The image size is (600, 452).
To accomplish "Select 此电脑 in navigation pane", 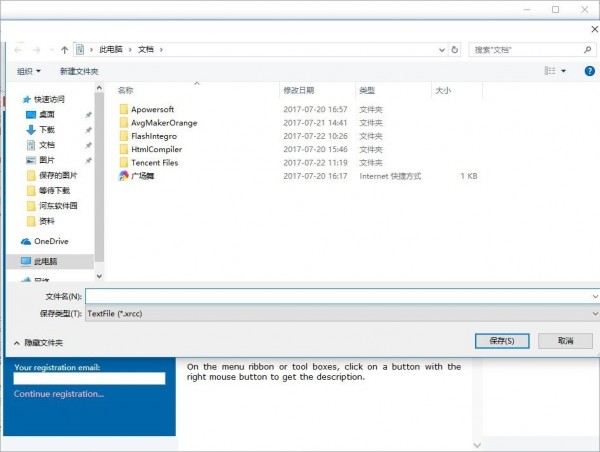I will (x=46, y=261).
